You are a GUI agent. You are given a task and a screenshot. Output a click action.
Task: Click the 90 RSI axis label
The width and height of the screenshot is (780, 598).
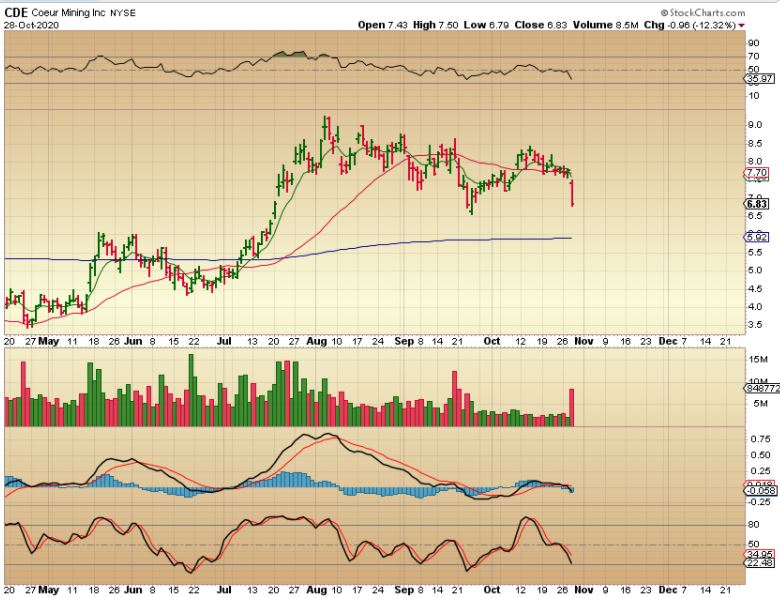[x=754, y=43]
